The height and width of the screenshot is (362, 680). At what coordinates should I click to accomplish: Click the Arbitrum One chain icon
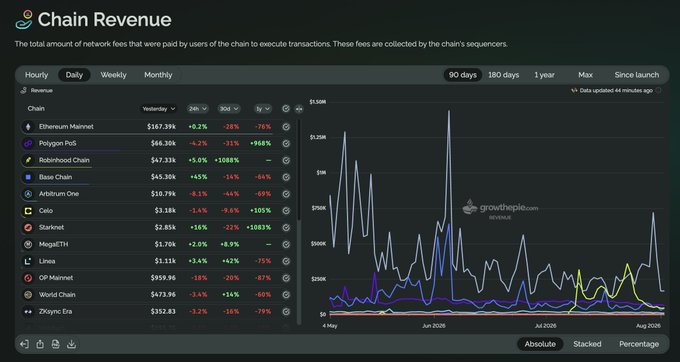[x=29, y=194]
